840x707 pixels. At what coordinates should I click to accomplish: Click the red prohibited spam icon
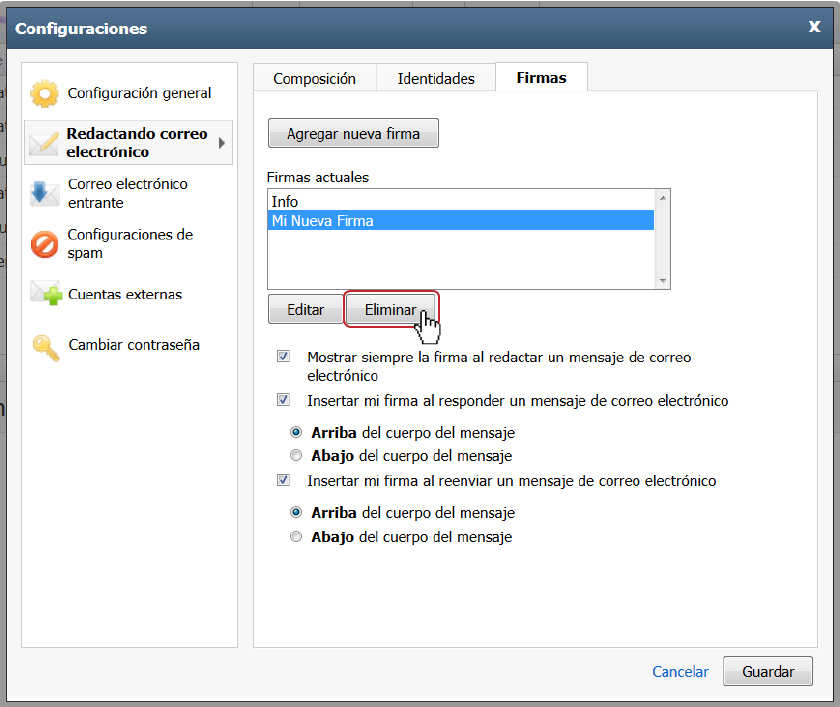(x=44, y=244)
